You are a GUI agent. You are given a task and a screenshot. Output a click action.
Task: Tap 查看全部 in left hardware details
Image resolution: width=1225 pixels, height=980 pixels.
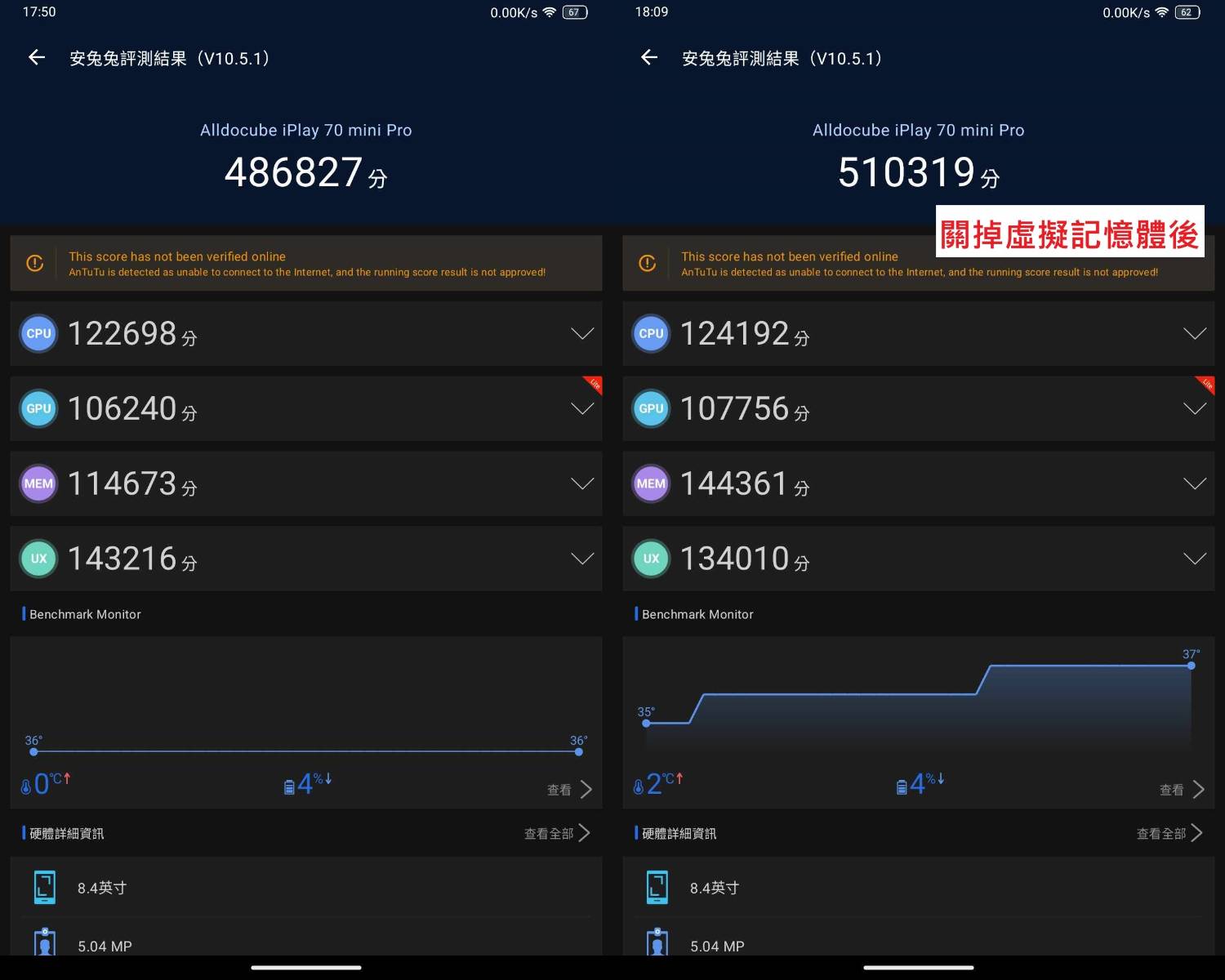557,833
